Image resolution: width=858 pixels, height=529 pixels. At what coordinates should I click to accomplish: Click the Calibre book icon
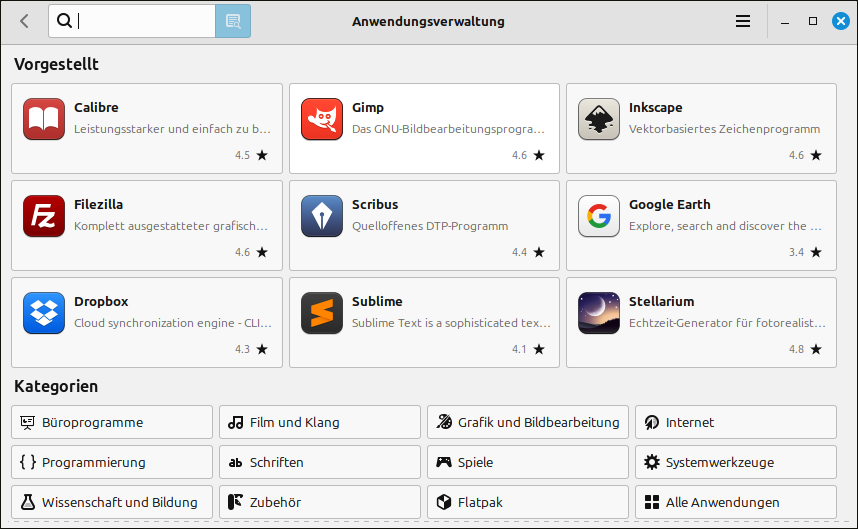click(44, 119)
